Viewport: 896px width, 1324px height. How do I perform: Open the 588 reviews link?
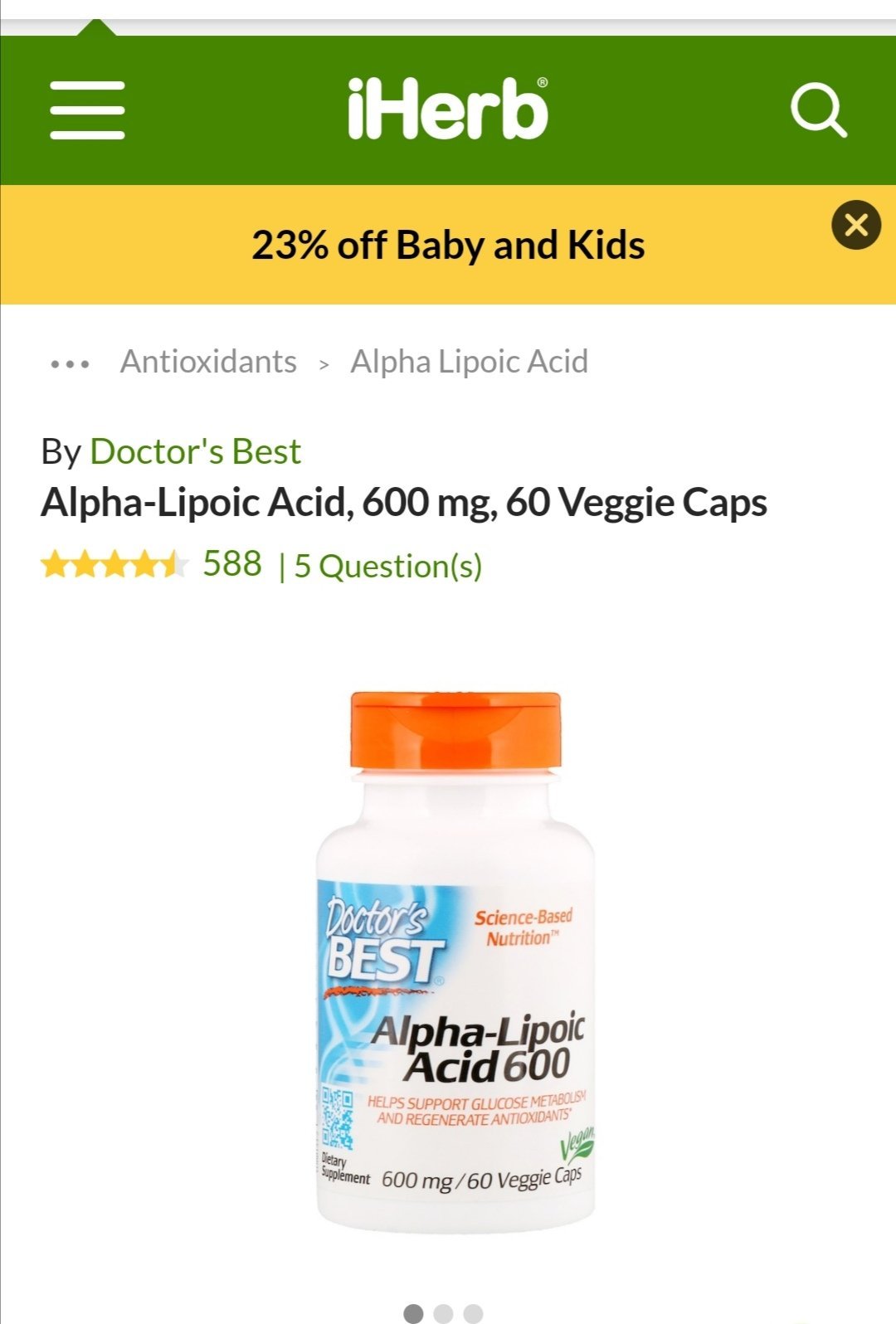pos(232,564)
